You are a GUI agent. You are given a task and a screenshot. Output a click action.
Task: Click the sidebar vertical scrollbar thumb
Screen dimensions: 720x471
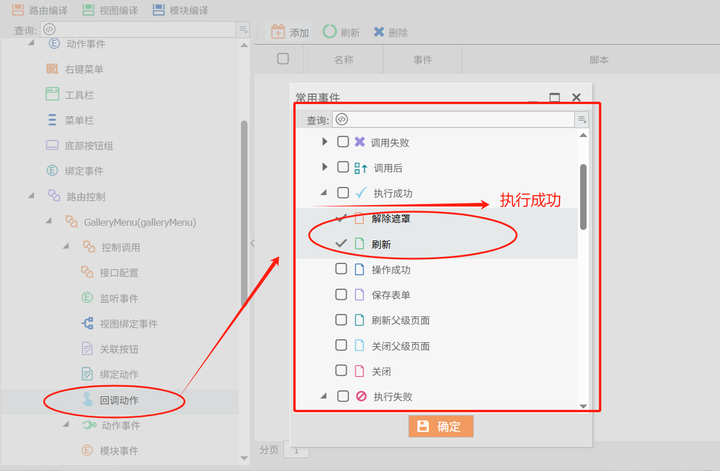click(x=244, y=213)
